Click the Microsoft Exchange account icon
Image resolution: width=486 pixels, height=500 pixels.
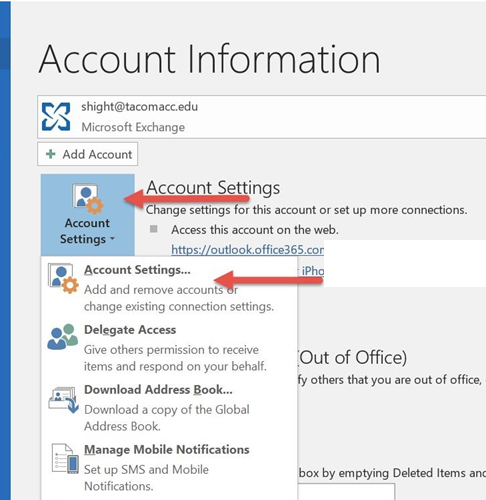56,117
